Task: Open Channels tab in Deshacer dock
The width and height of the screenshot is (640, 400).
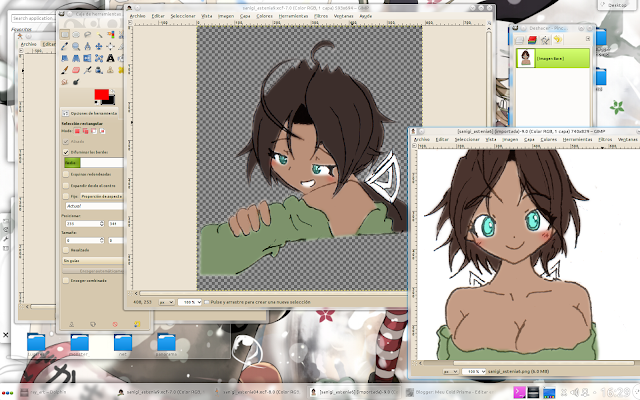Action: click(532, 40)
